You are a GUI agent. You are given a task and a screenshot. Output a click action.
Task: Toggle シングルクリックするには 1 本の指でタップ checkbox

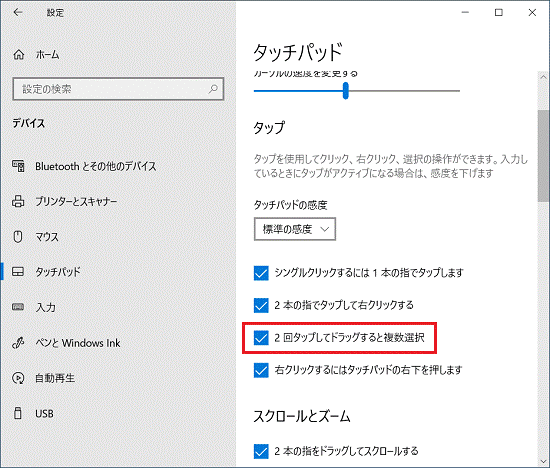coord(261,273)
